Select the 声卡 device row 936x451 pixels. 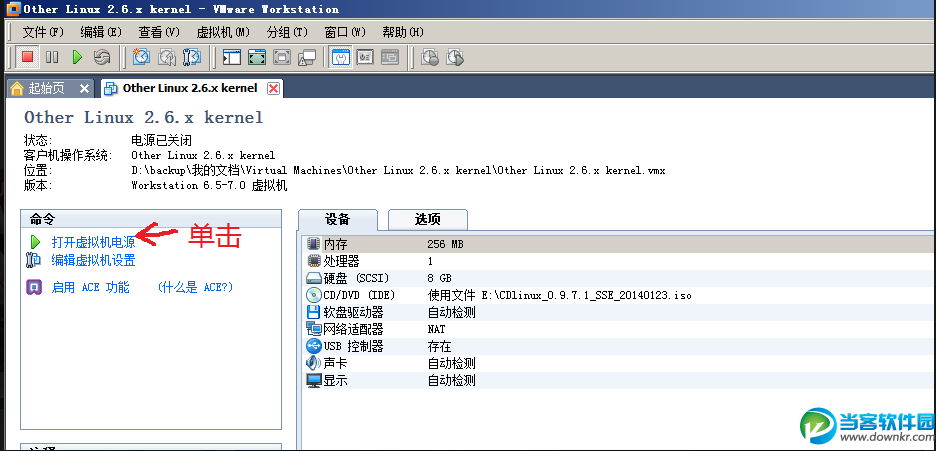click(618, 363)
